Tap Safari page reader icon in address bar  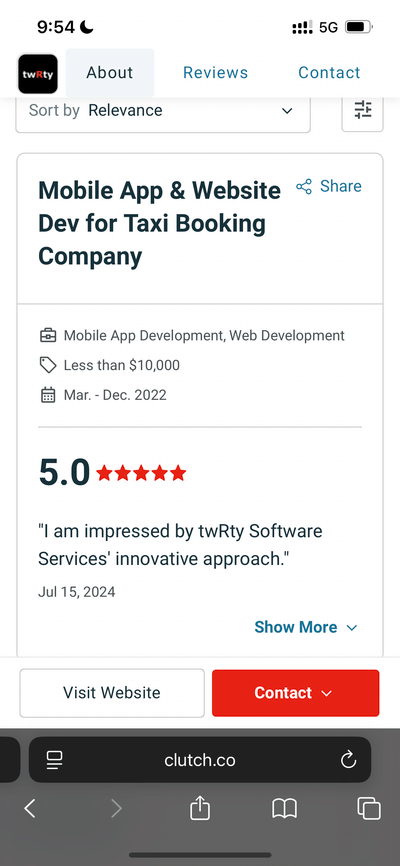point(55,760)
